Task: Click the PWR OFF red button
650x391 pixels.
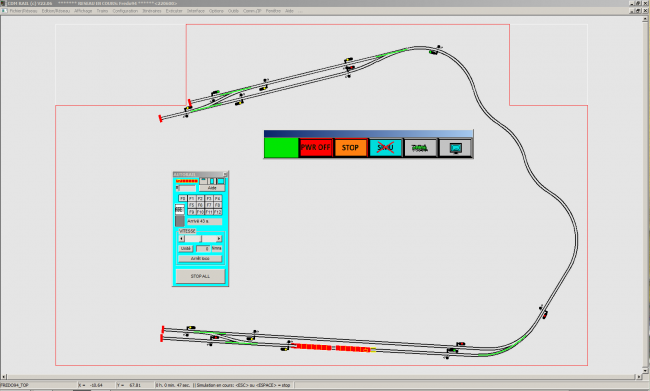Action: (x=316, y=148)
